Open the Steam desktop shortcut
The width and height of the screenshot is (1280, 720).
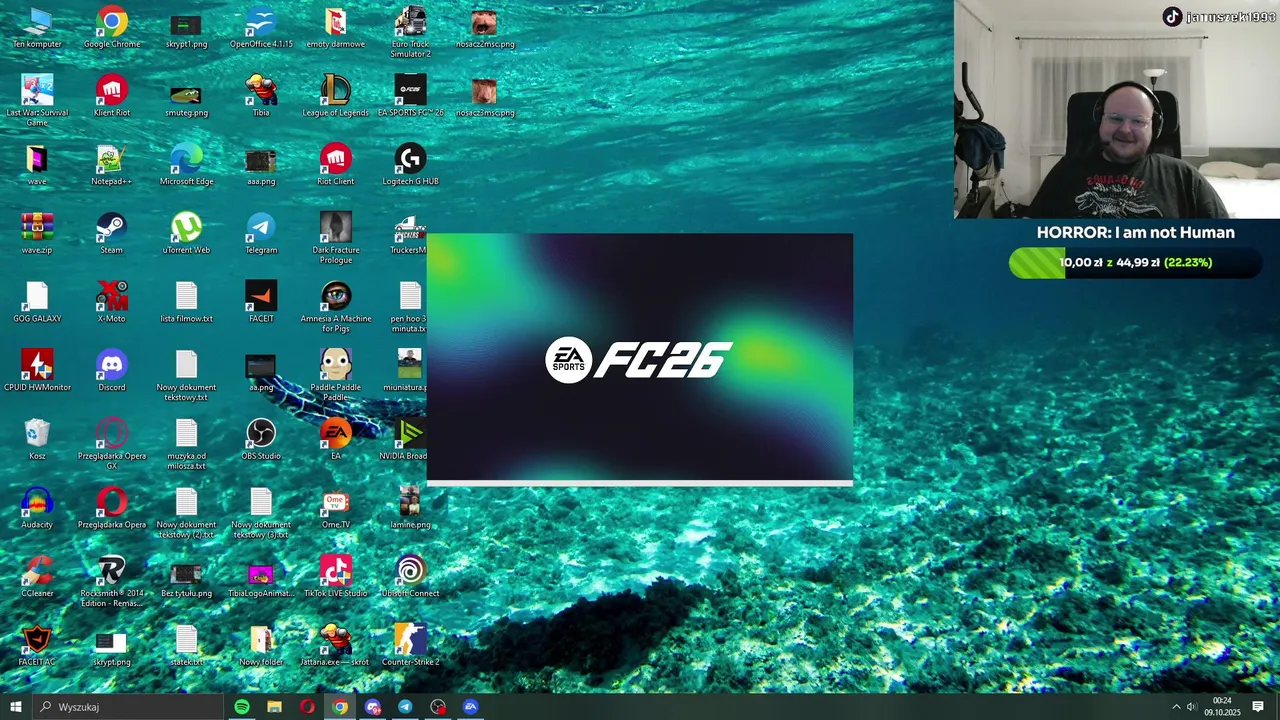[x=111, y=234]
